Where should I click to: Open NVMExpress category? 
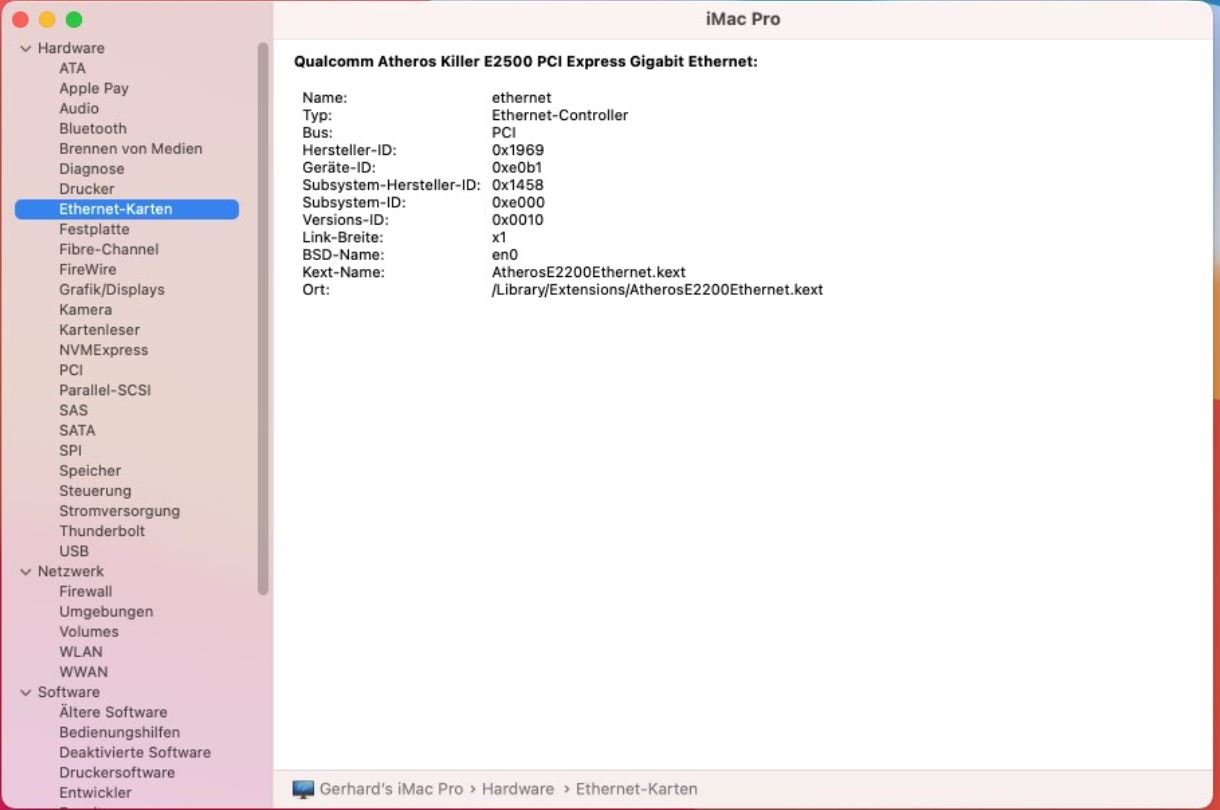point(103,350)
